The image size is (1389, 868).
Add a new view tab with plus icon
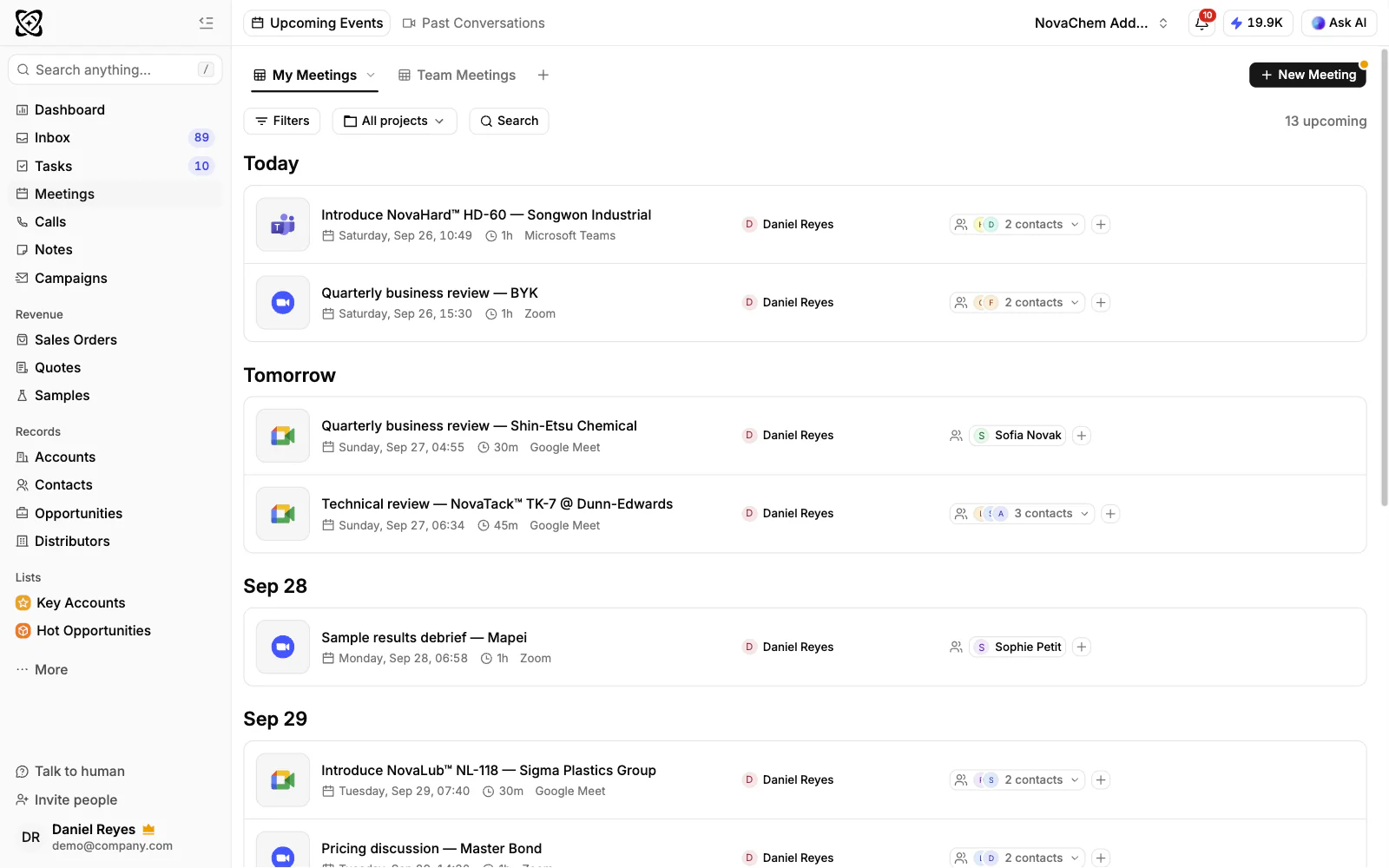(543, 76)
